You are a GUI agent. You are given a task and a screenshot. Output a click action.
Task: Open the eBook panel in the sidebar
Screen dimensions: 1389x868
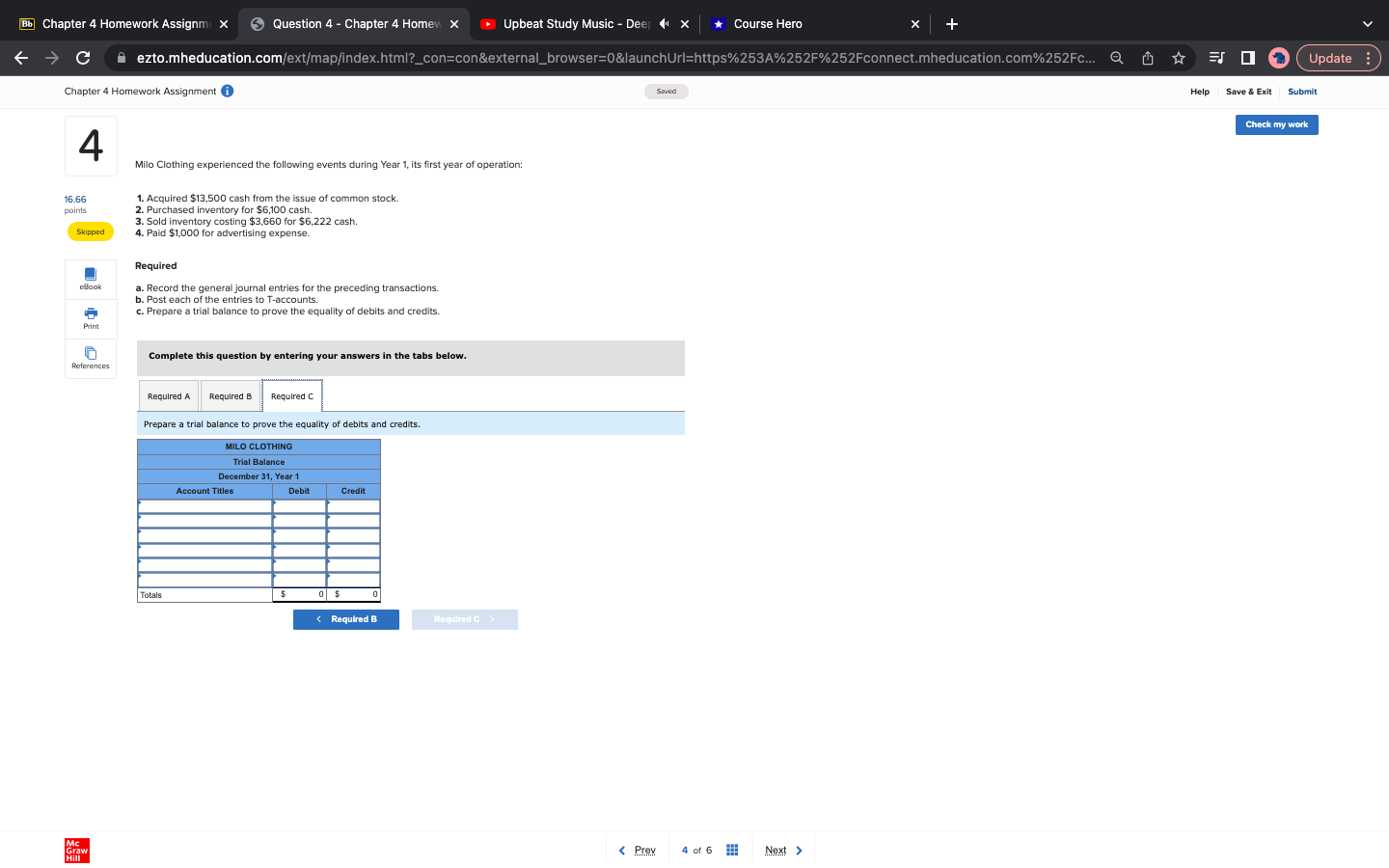pos(90,279)
